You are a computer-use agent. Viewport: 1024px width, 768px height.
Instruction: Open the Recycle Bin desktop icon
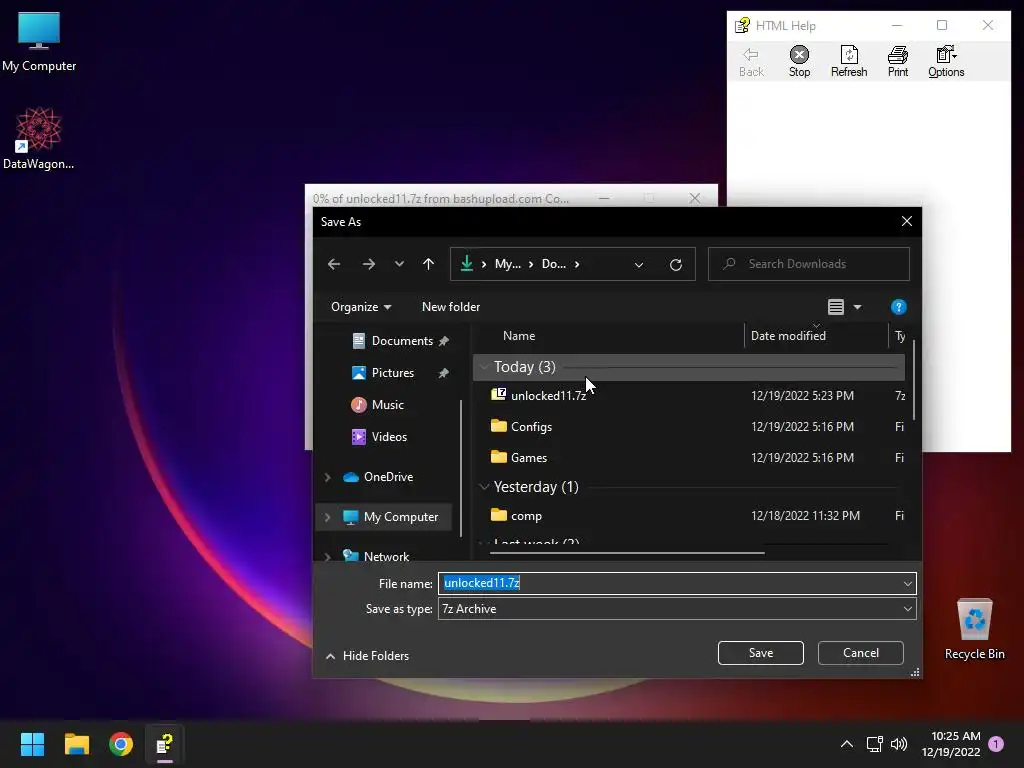pyautogui.click(x=974, y=629)
